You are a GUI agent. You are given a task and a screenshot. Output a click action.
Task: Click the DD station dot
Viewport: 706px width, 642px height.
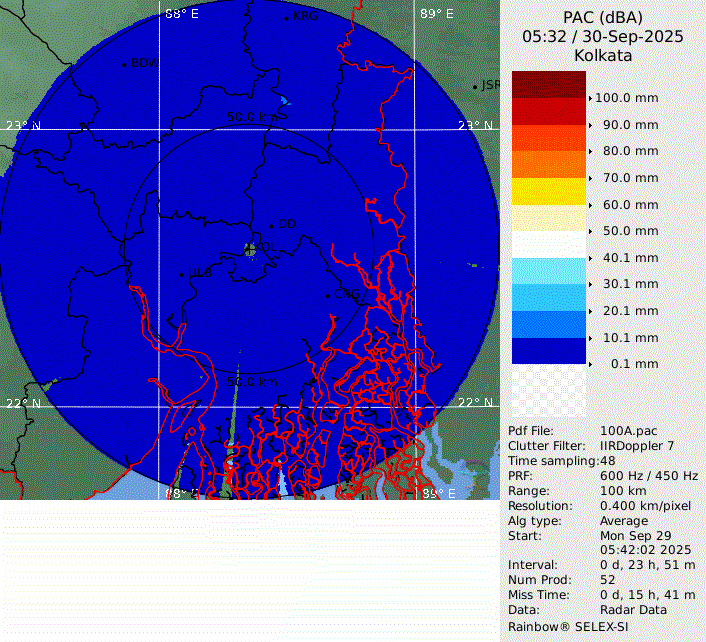271,226
